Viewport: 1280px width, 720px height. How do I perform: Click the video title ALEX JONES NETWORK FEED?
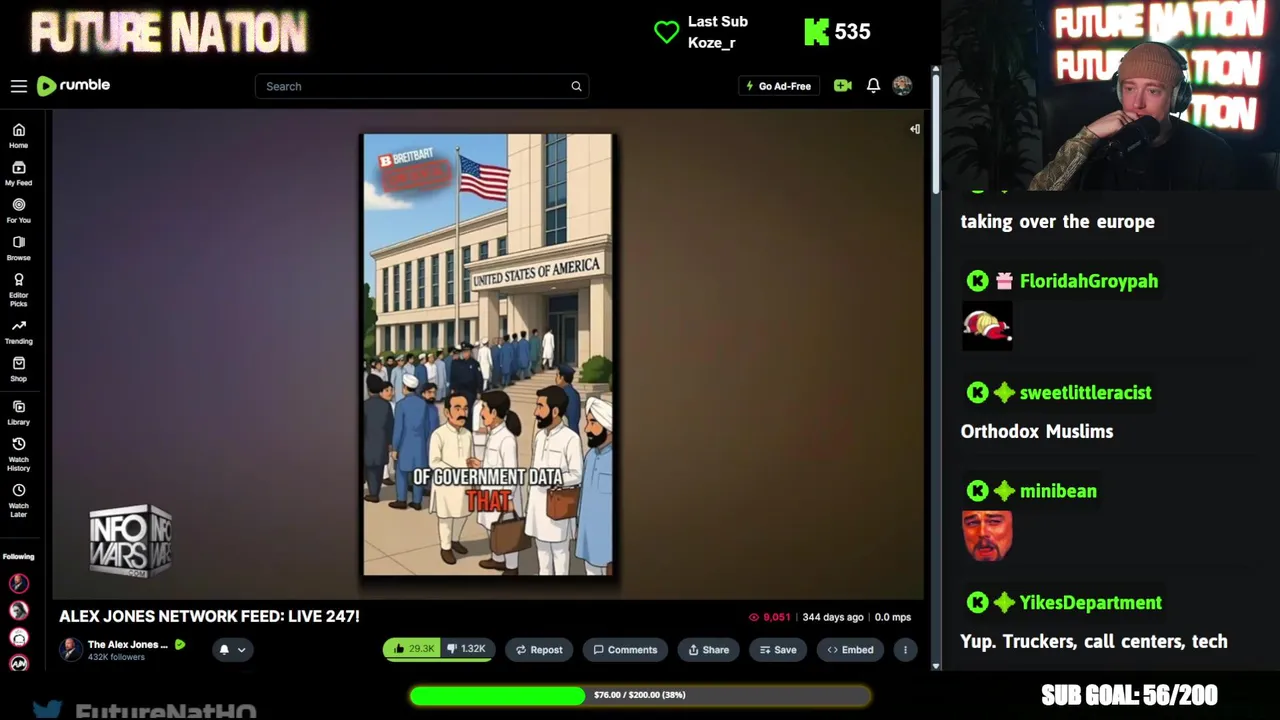(209, 616)
